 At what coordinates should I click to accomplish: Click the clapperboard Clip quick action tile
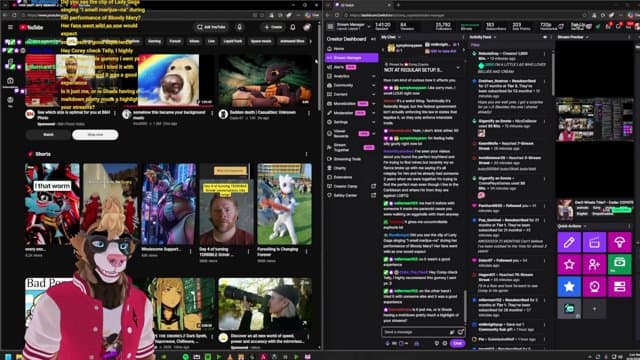pos(594,242)
